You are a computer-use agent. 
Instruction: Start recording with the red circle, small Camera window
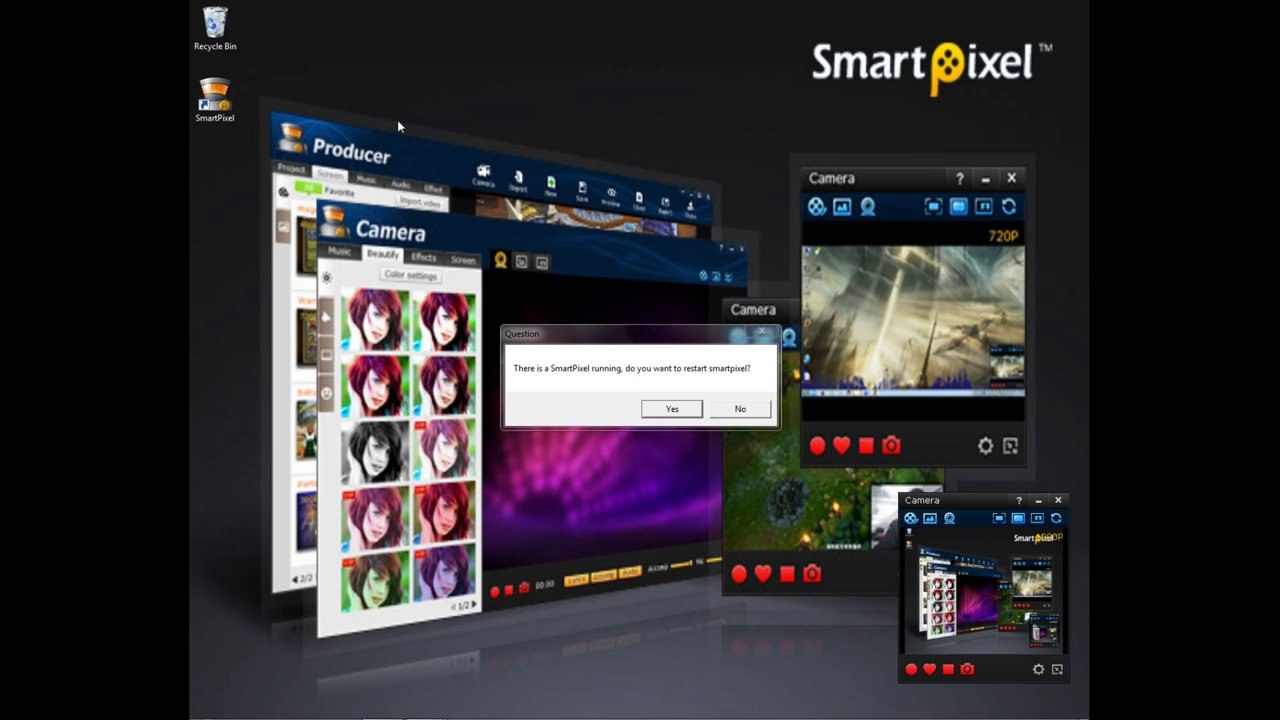[x=911, y=669]
